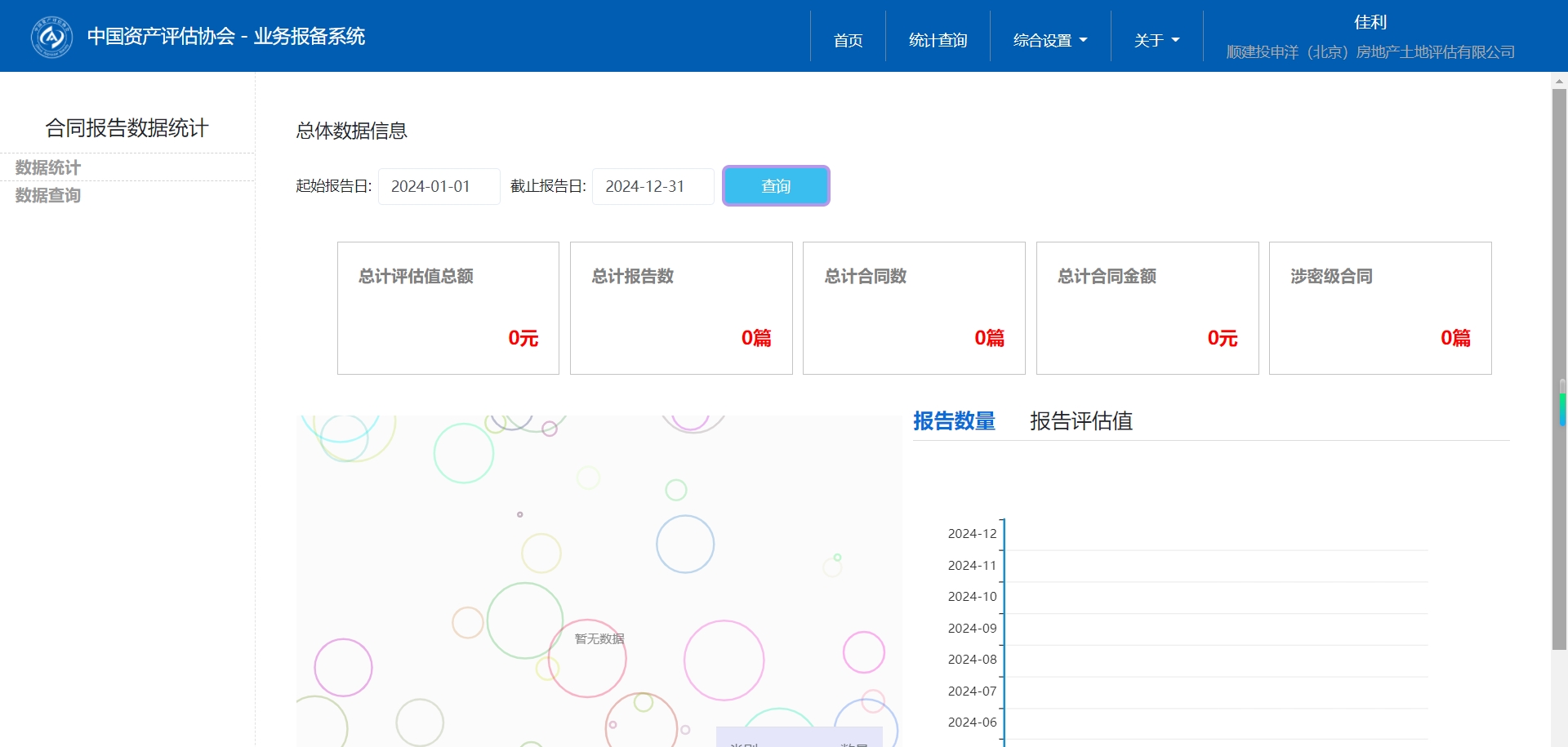Click the page vertical scrollbar thumb
The width and height of the screenshot is (1568, 747).
(x=1559, y=367)
